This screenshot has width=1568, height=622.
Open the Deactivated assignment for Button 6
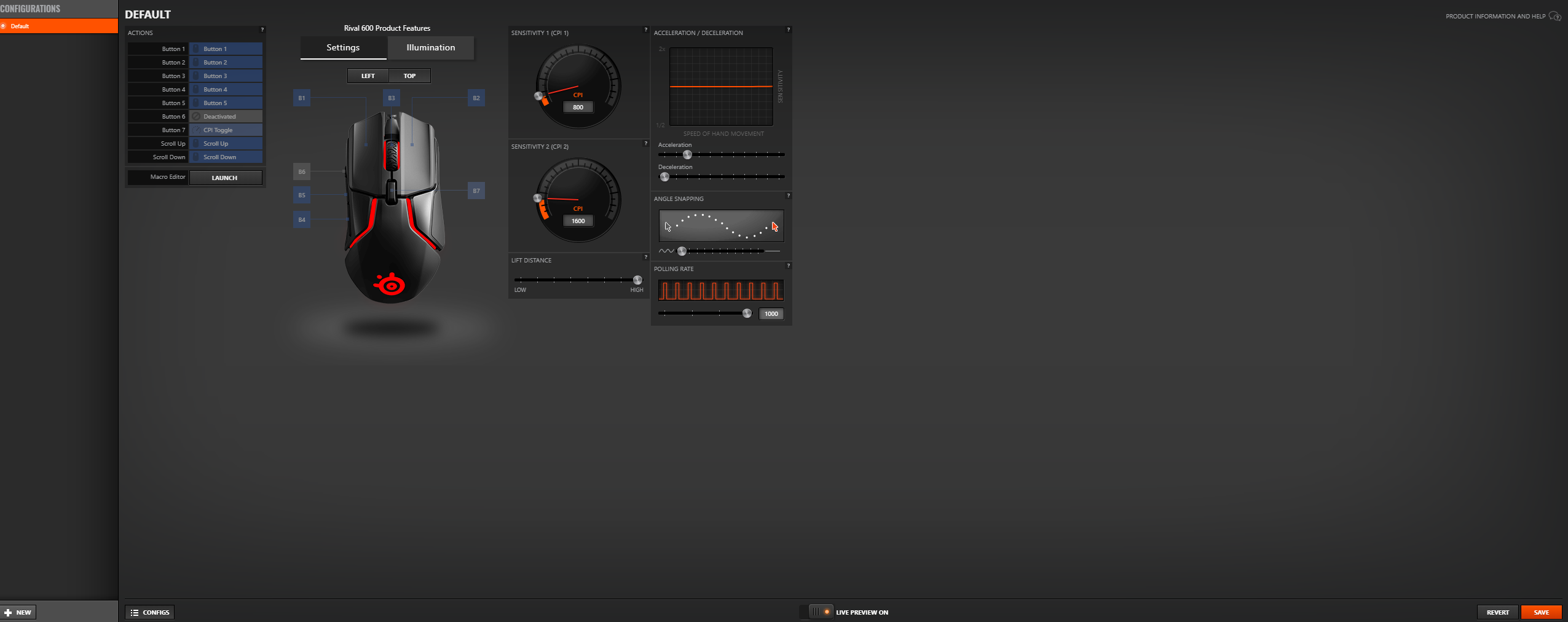tap(226, 116)
